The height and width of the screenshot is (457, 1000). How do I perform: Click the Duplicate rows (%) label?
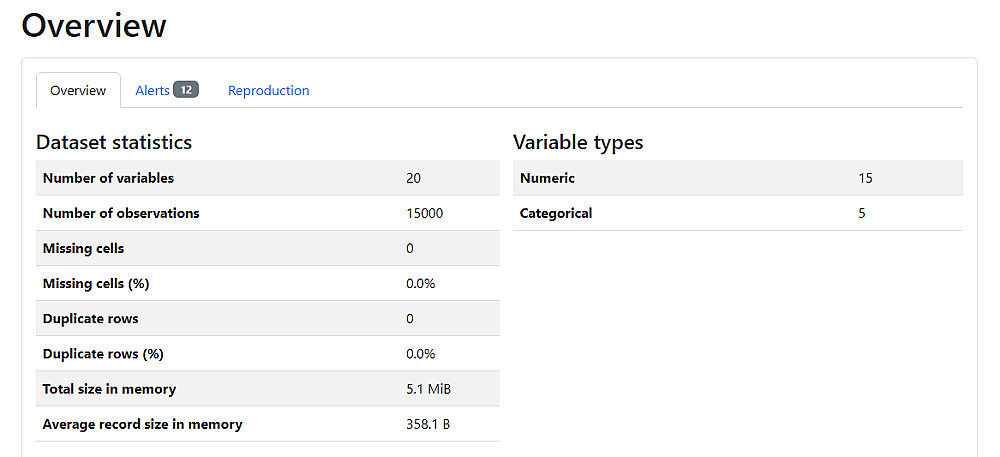pos(103,353)
